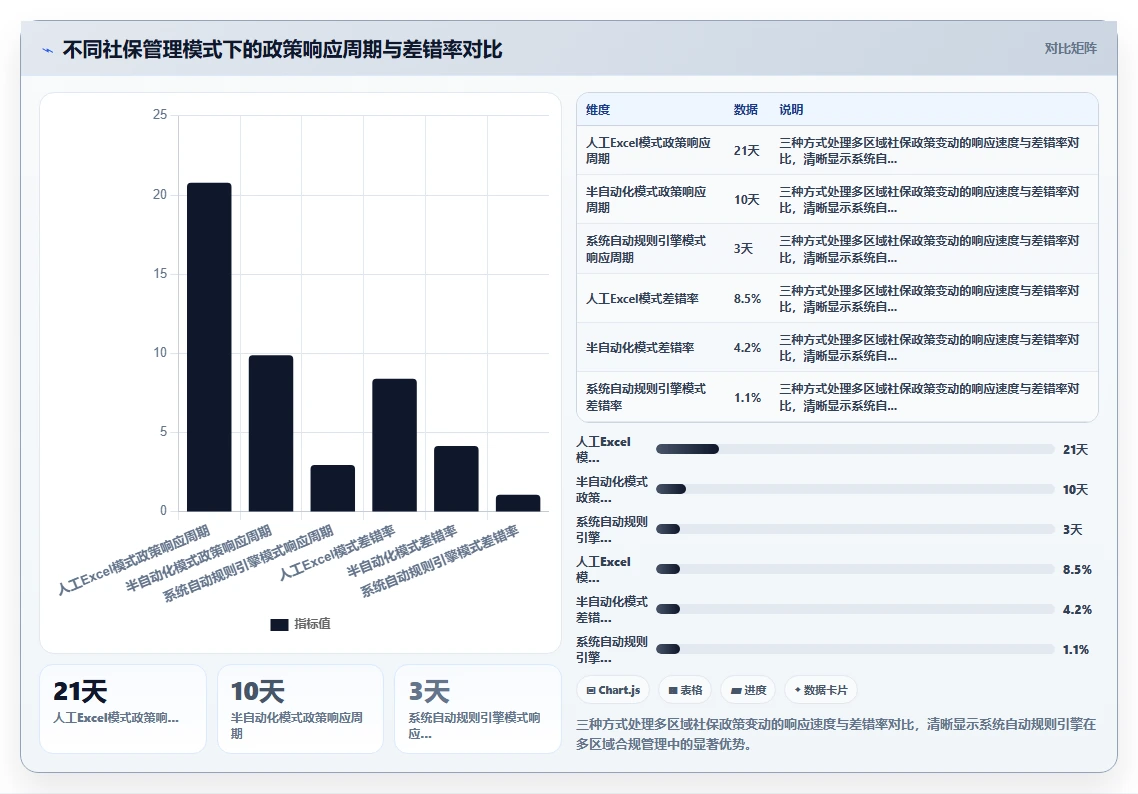
Task: Open the 10天 data card
Action: click(x=300, y=709)
